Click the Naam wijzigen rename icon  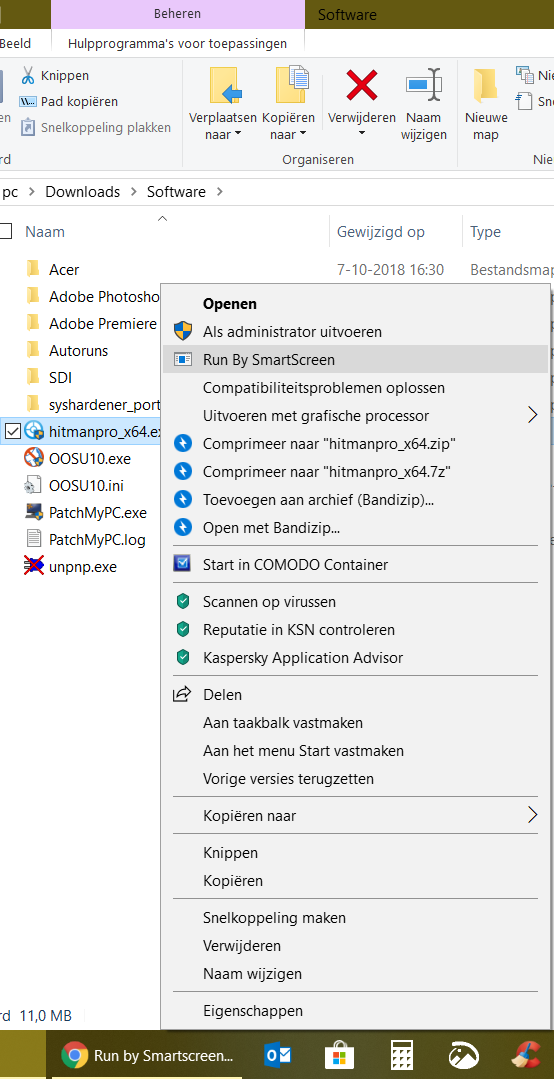(425, 85)
